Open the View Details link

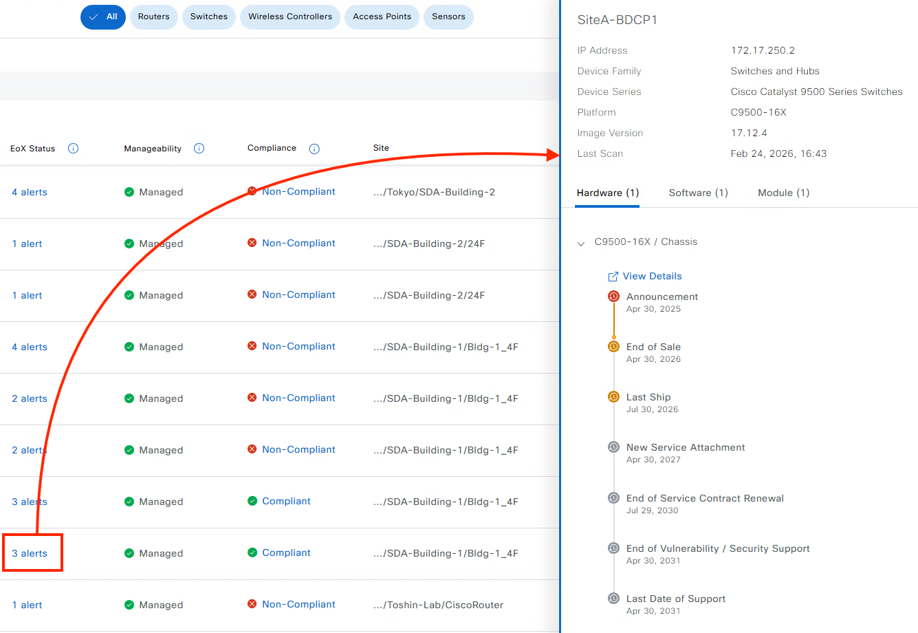[651, 276]
